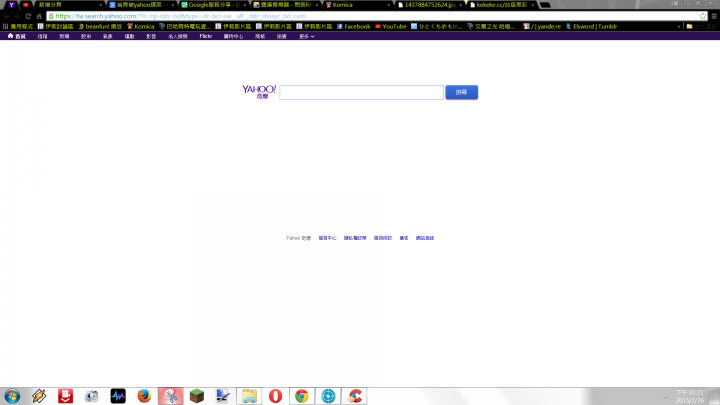Open the Komica bookmark
The width and height of the screenshot is (720, 405).
point(141,27)
